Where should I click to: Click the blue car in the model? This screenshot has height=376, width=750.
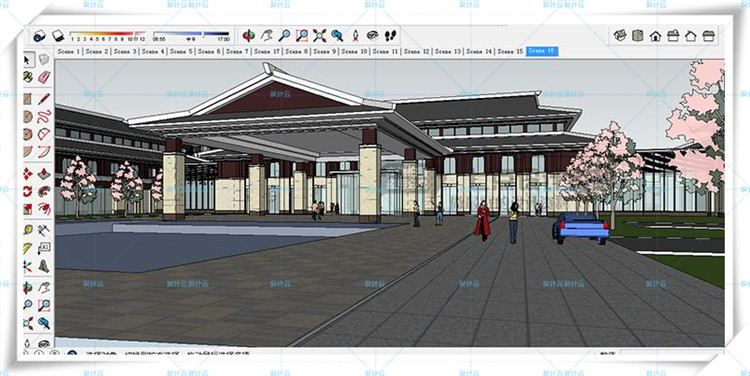[580, 228]
